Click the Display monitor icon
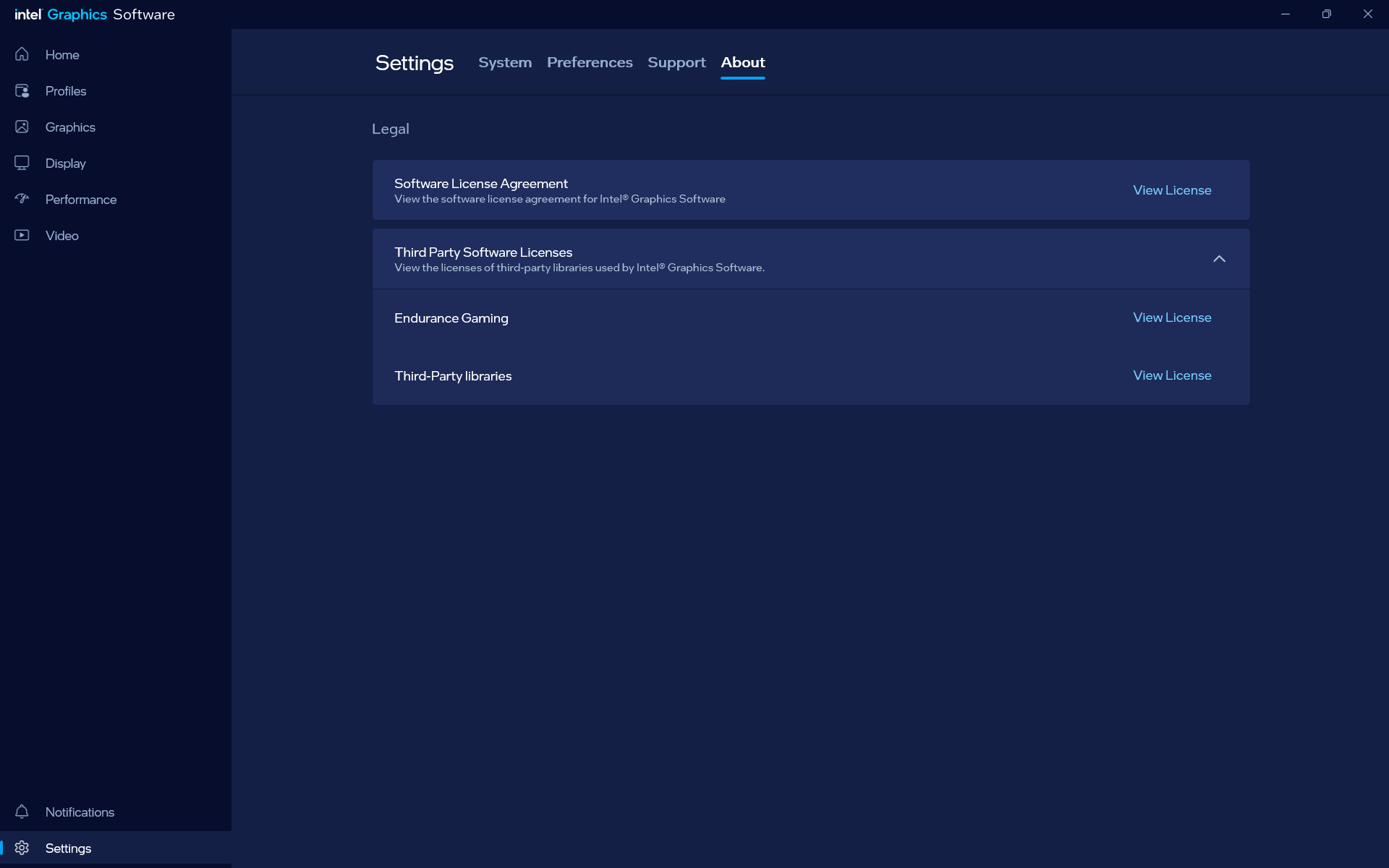Viewport: 1389px width, 868px height. click(22, 163)
